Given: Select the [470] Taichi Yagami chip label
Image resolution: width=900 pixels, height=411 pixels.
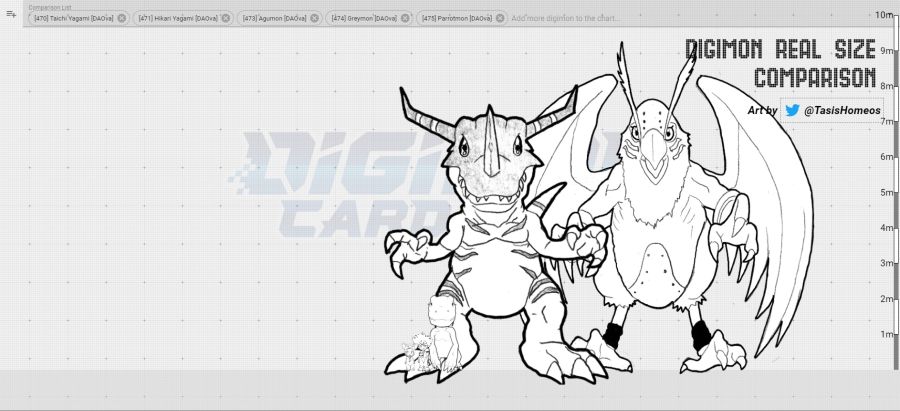Looking at the screenshot, I should [x=73, y=19].
